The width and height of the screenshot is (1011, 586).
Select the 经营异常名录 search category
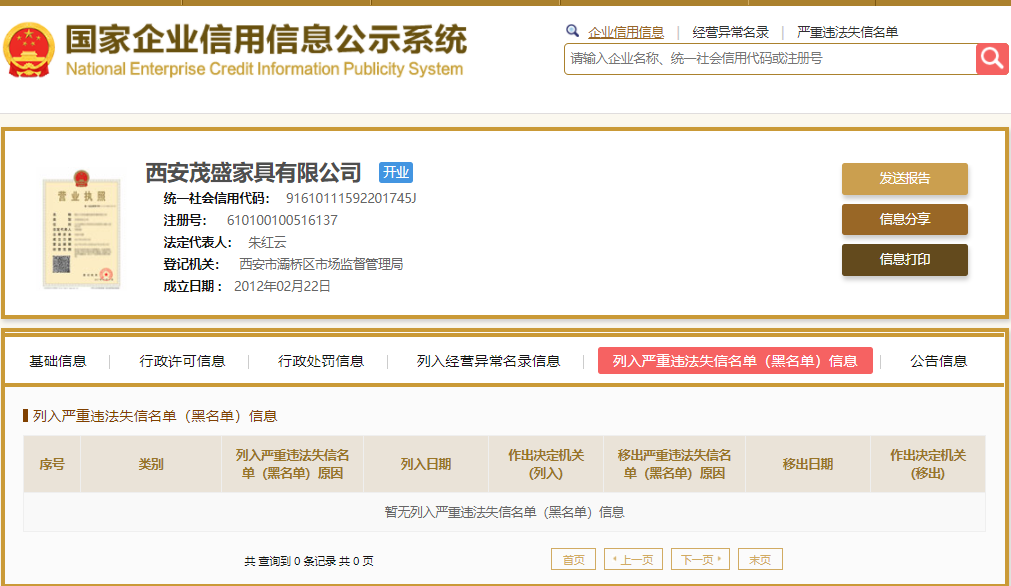click(731, 32)
